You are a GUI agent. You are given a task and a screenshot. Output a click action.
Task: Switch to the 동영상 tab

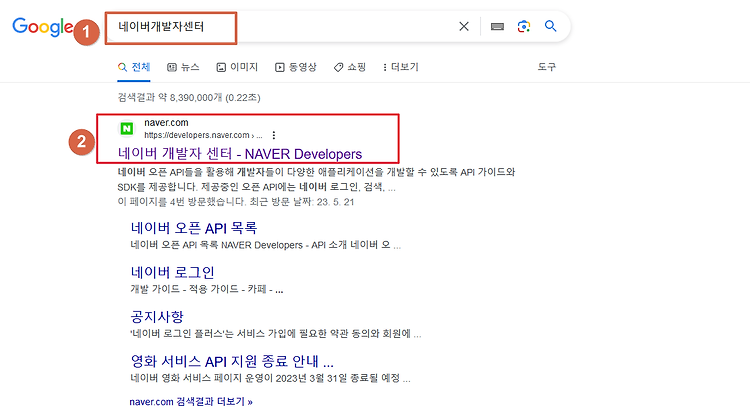pos(296,67)
